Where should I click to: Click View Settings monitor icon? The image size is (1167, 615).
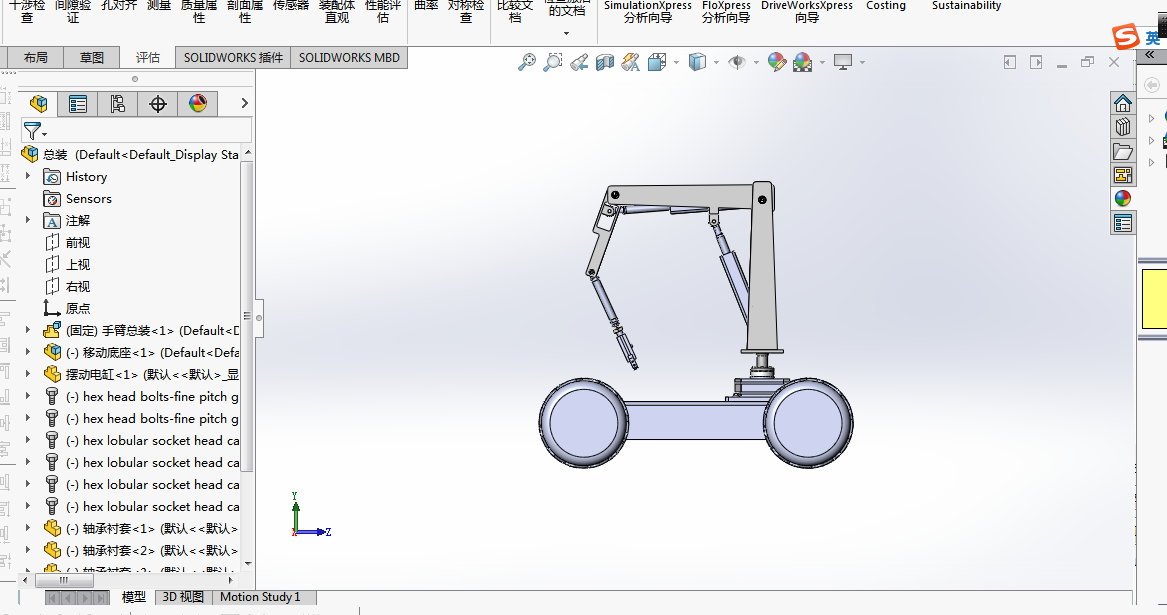(x=843, y=63)
